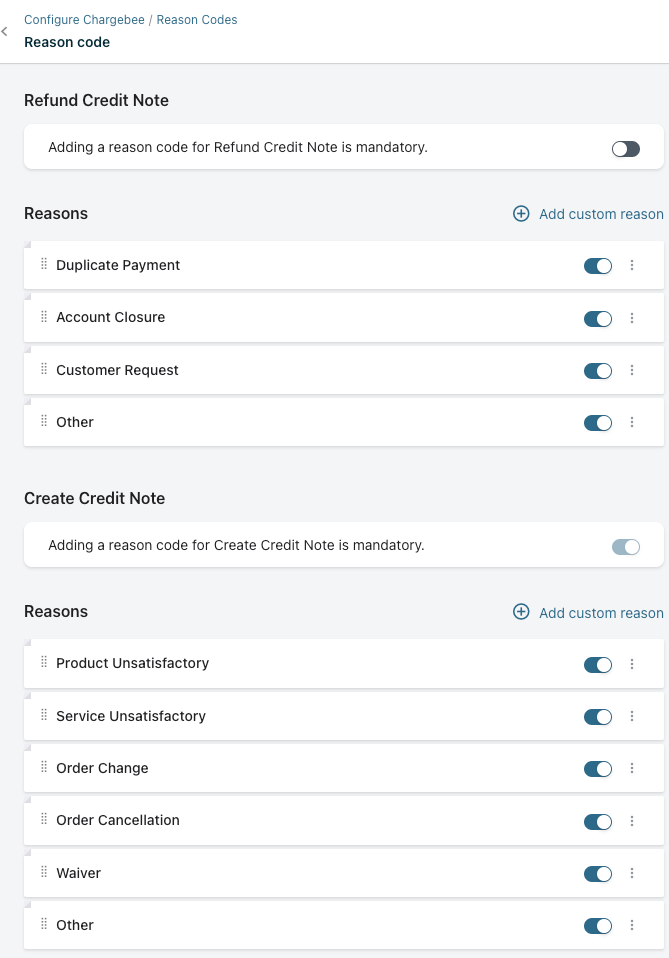Toggle mandatory reason code for Create Credit Note

pos(625,547)
